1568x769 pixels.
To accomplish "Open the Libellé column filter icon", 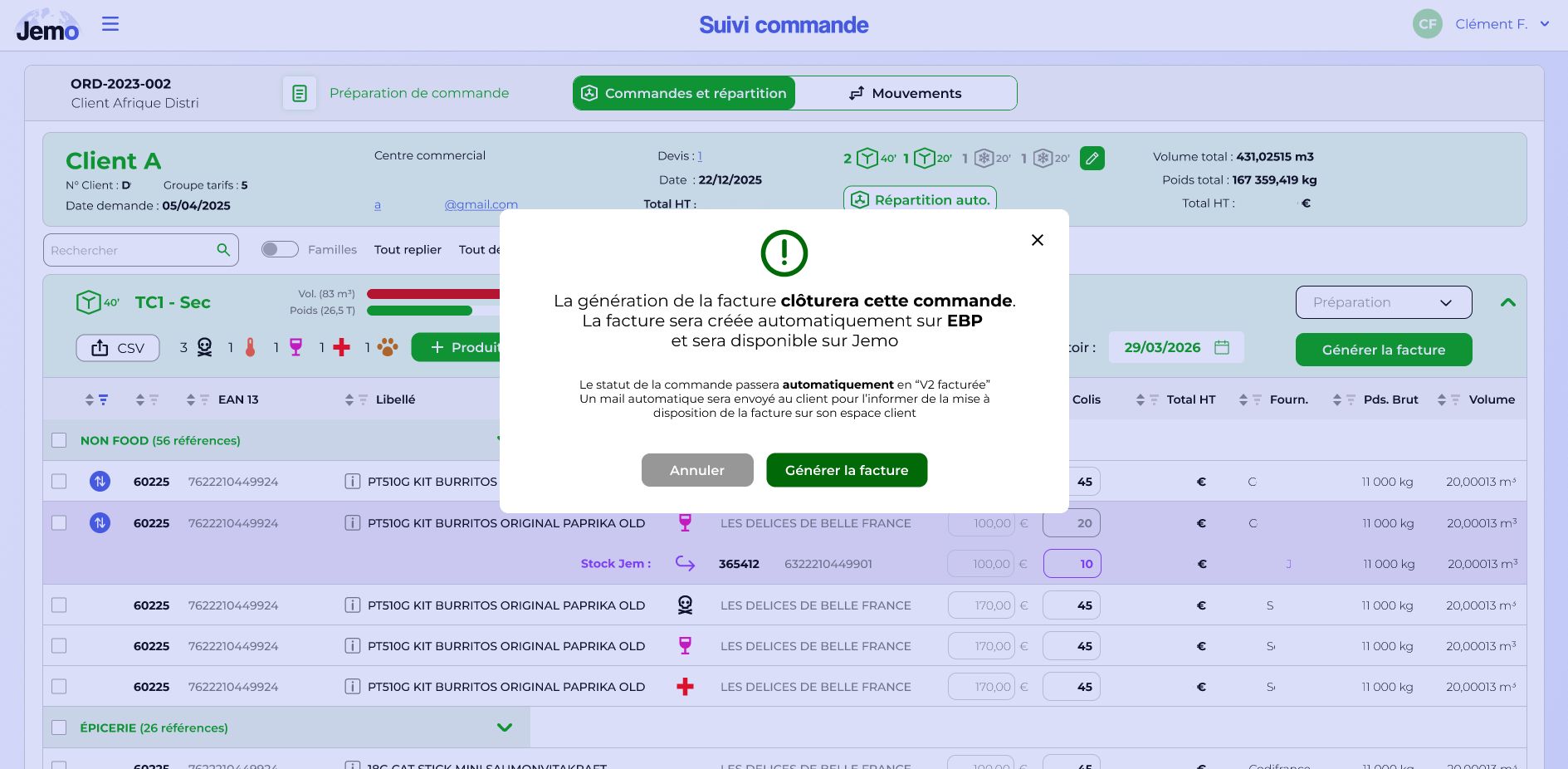I will click(x=363, y=399).
